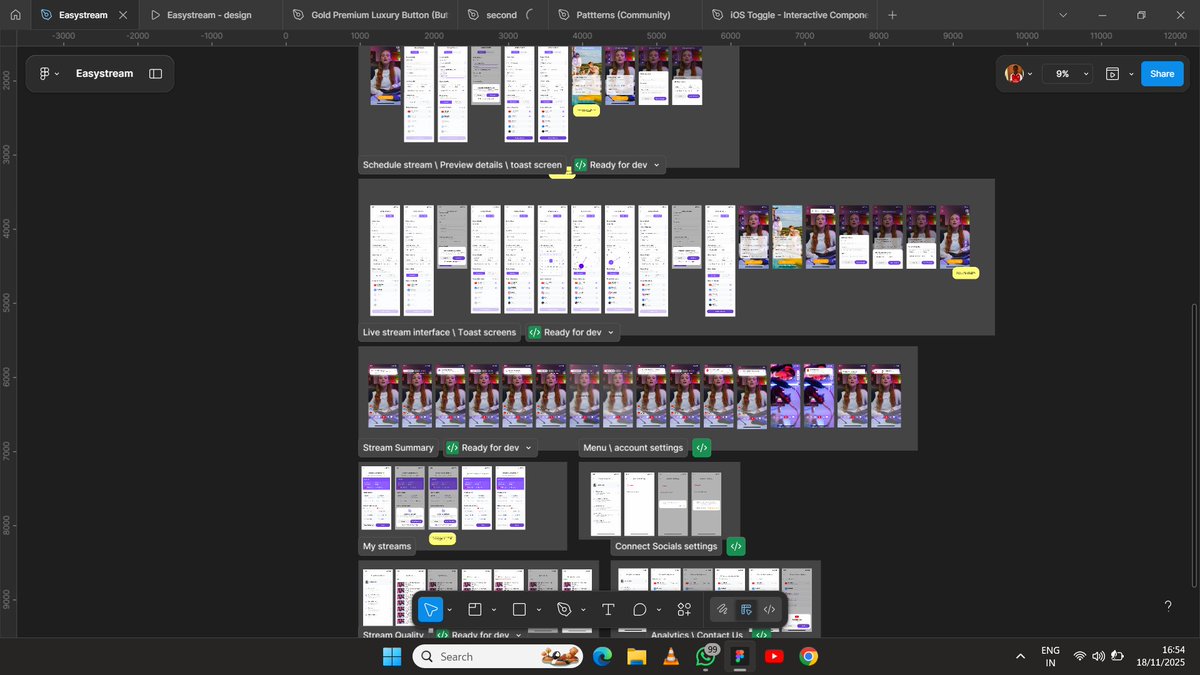The width and height of the screenshot is (1200, 675).
Task: Open VLC media player from taskbar
Action: [x=671, y=656]
